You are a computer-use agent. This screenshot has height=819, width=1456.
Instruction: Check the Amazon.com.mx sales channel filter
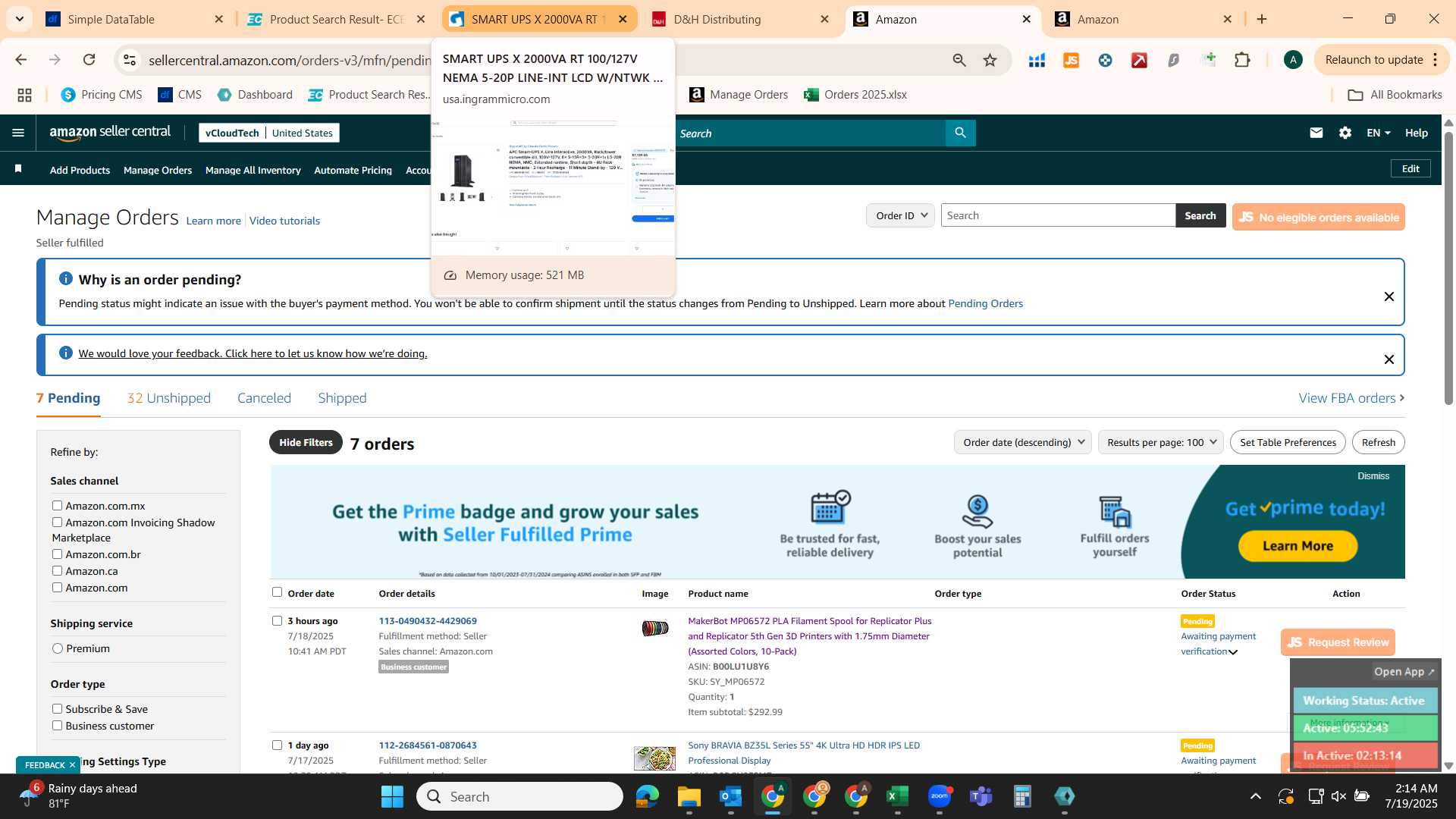(x=57, y=505)
